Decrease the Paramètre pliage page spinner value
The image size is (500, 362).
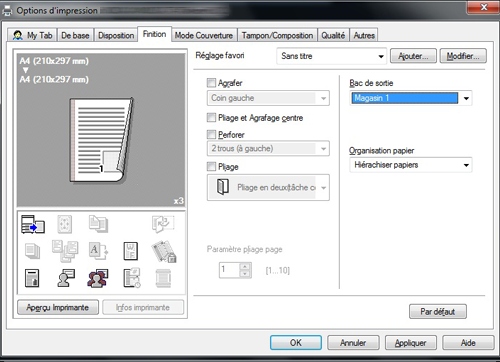[245, 274]
